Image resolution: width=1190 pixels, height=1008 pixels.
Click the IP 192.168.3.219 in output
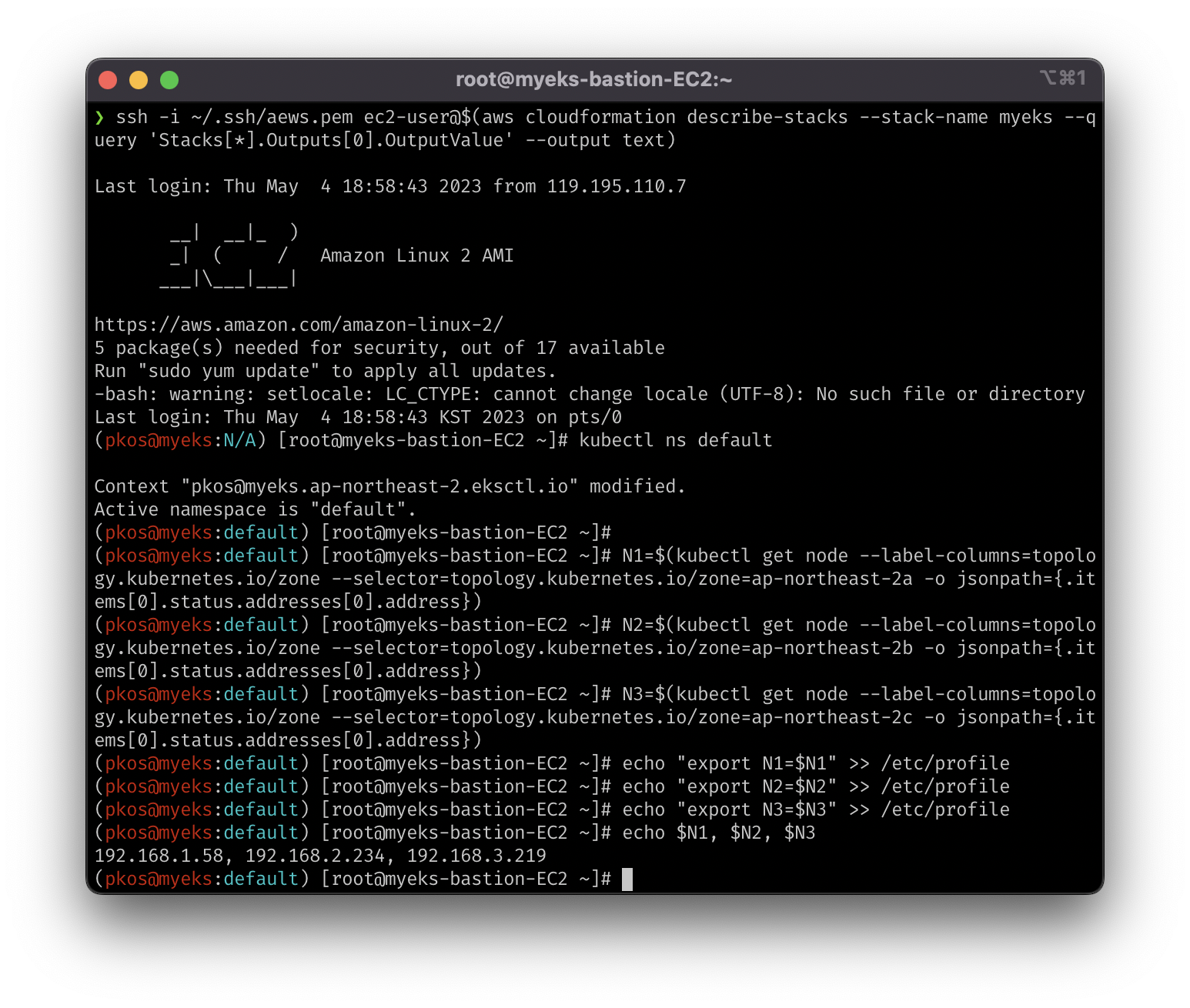(x=476, y=856)
